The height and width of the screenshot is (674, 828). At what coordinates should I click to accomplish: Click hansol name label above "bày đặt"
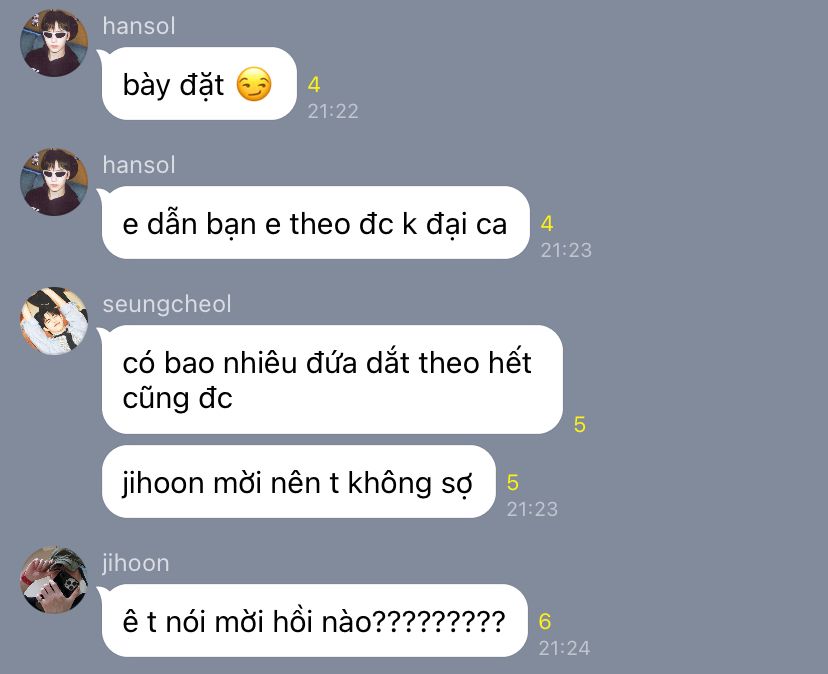[x=139, y=26]
